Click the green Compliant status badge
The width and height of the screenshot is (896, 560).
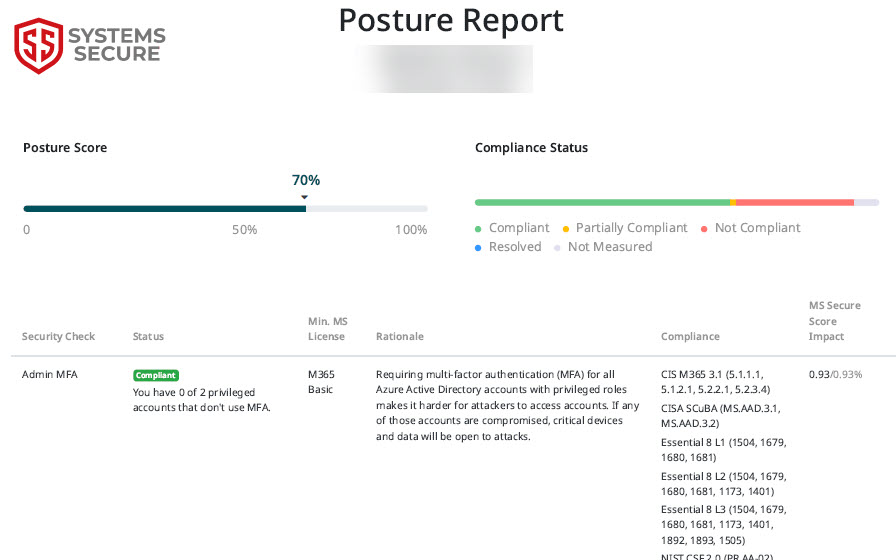156,375
